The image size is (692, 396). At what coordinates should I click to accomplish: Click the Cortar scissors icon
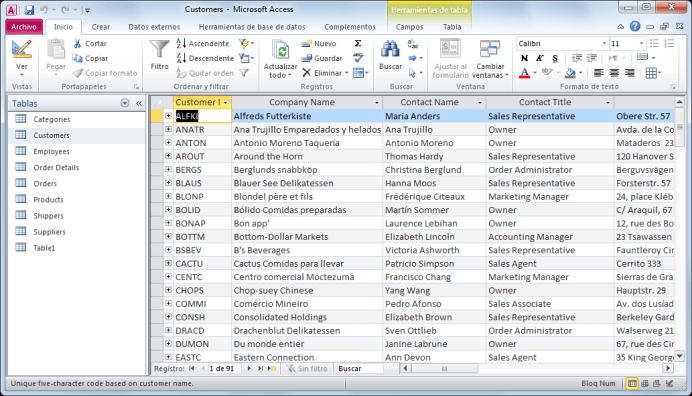tap(77, 43)
